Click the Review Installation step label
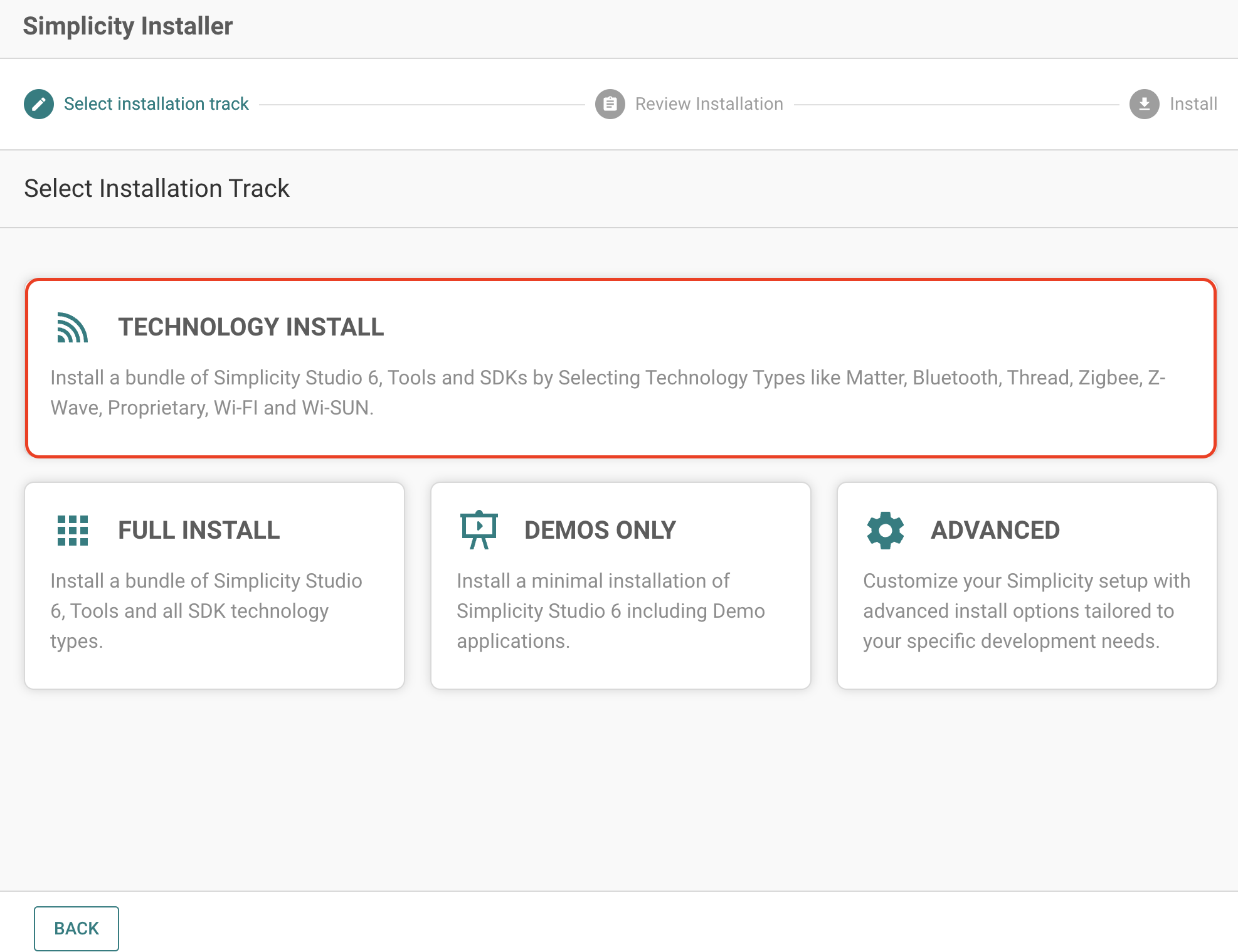Screen dimensions: 1238x952 (709, 103)
